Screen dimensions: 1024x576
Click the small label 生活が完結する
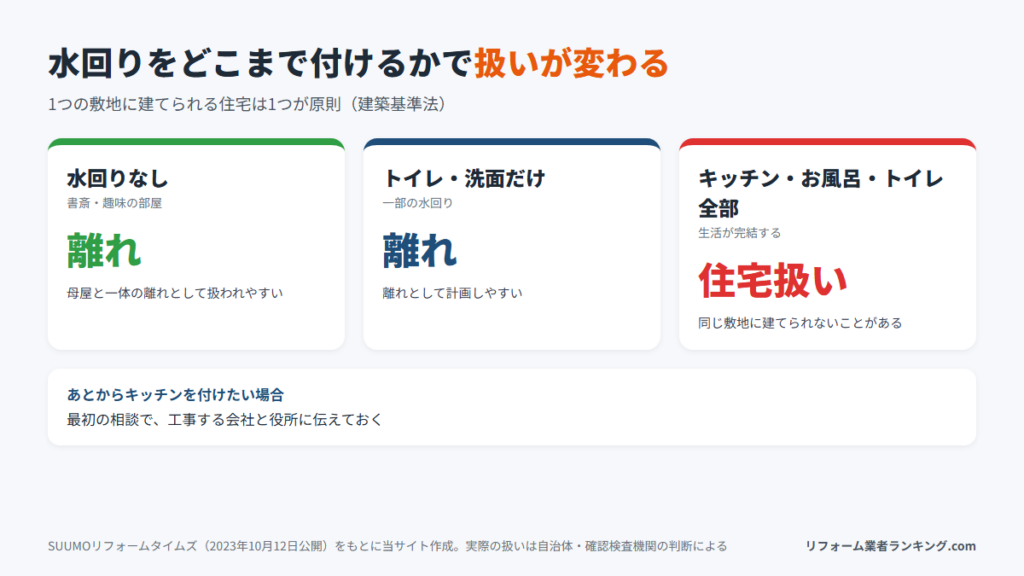740,233
